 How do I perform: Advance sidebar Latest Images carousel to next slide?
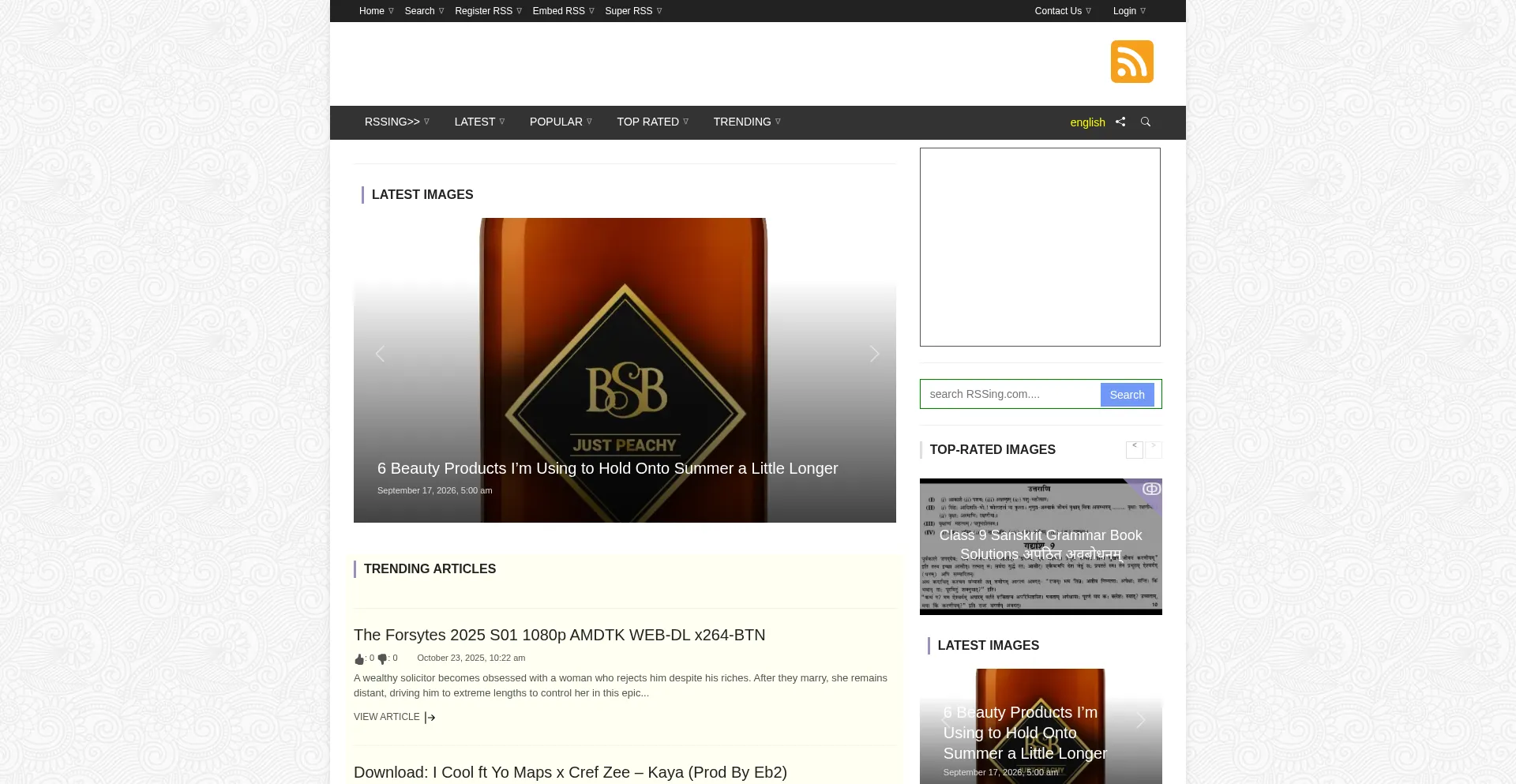1140,721
